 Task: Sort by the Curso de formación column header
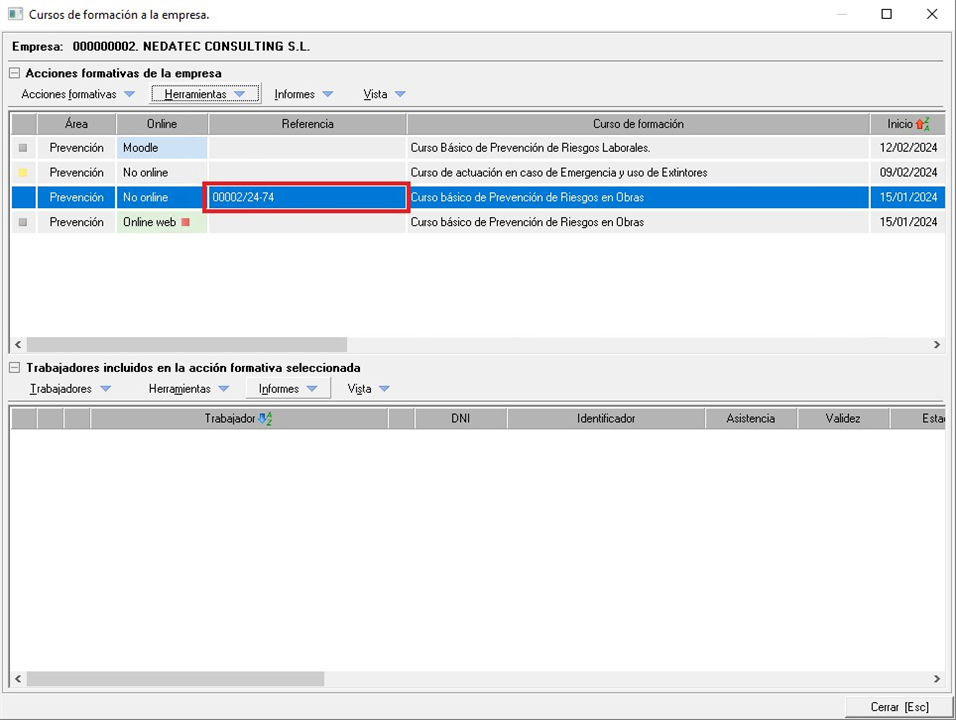tap(638, 124)
